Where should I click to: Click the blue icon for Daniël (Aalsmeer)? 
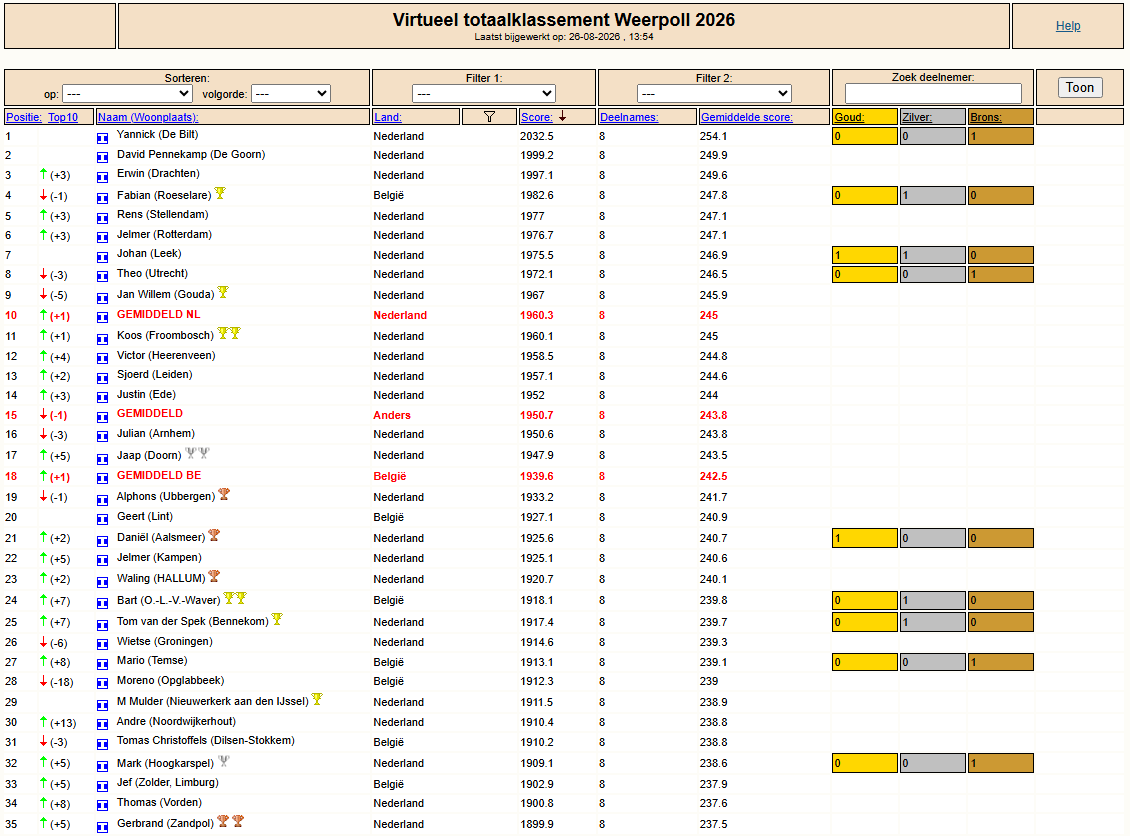coord(102,541)
